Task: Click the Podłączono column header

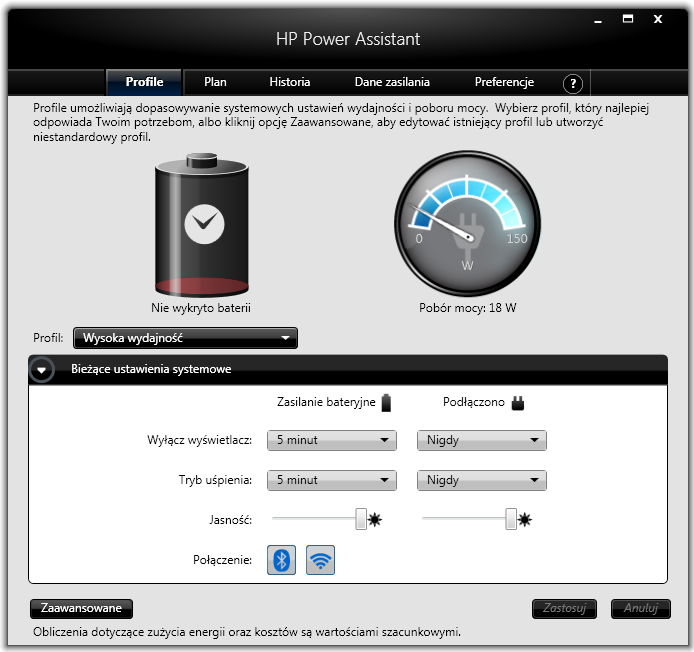Action: [474, 402]
